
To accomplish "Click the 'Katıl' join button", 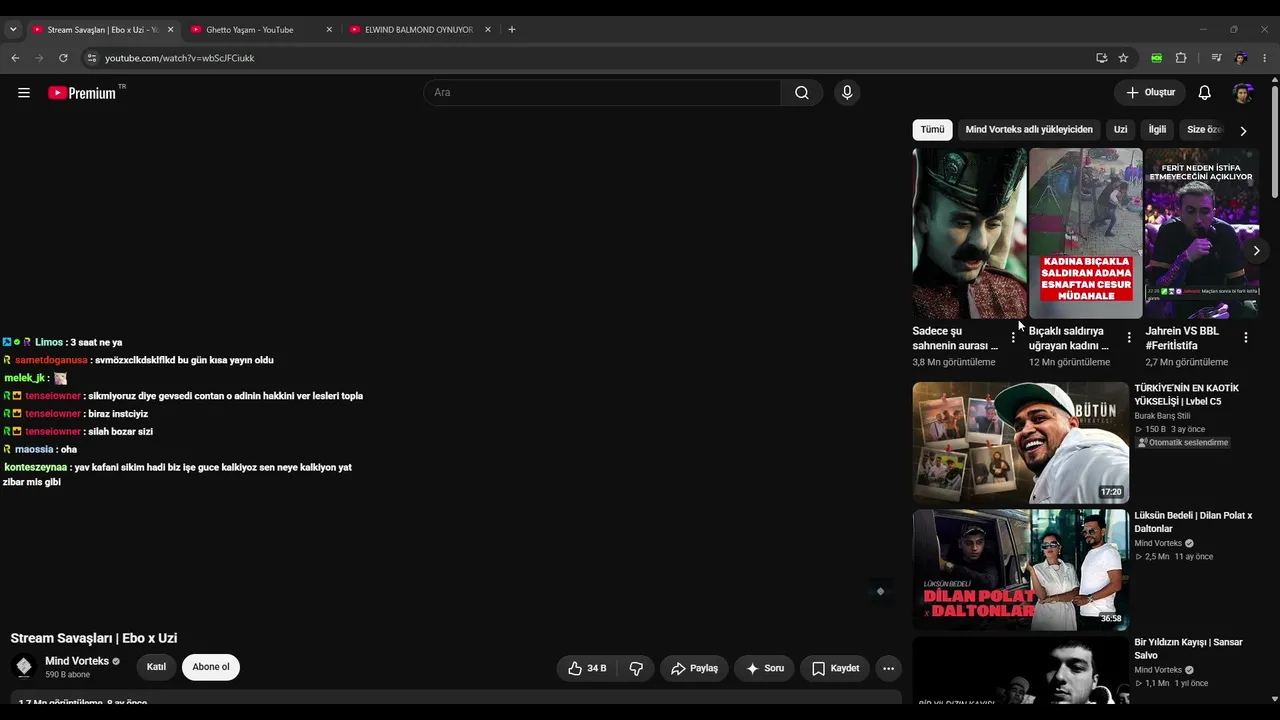I will 156,667.
